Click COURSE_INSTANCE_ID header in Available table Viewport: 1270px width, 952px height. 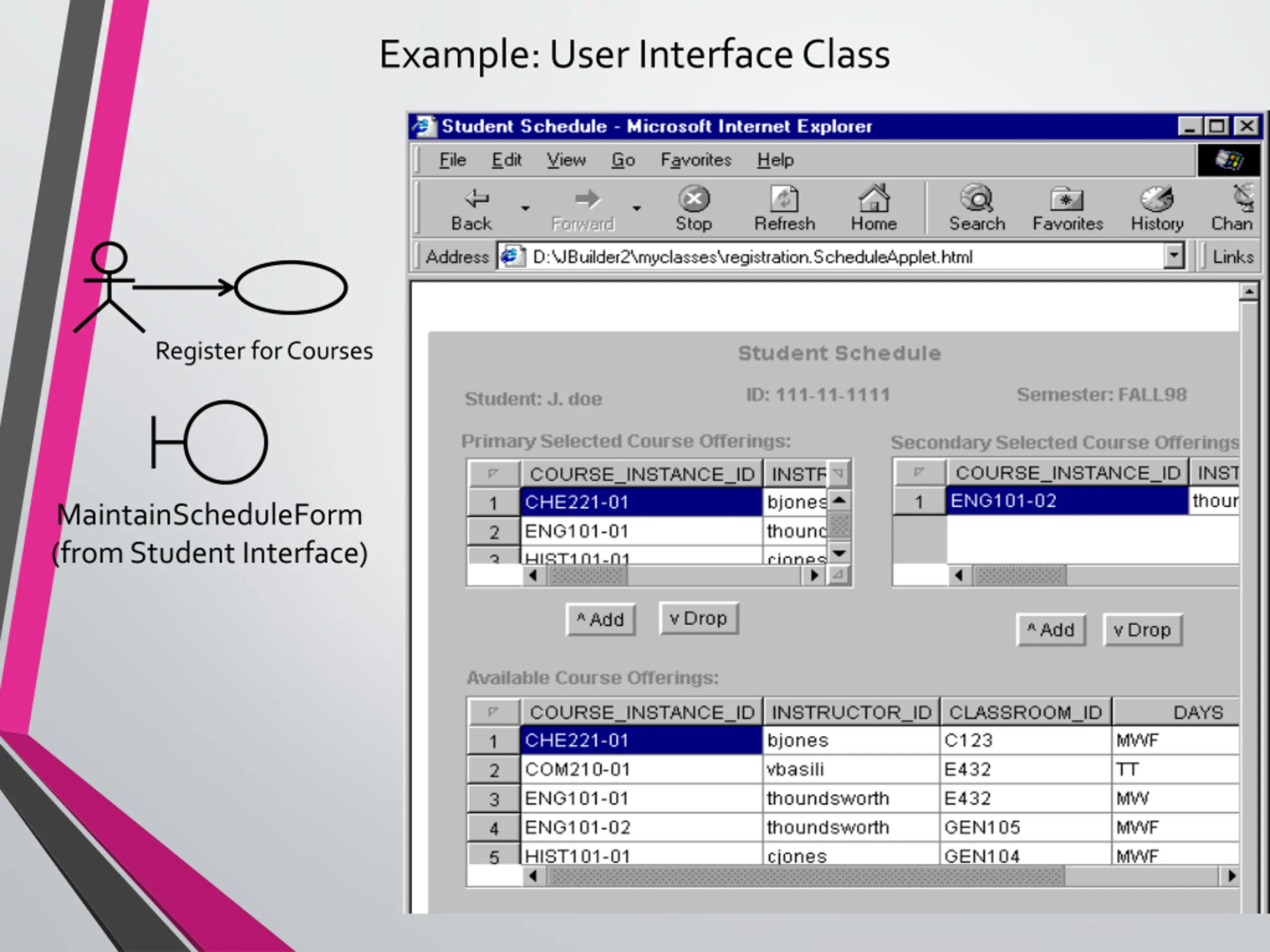[x=641, y=712]
